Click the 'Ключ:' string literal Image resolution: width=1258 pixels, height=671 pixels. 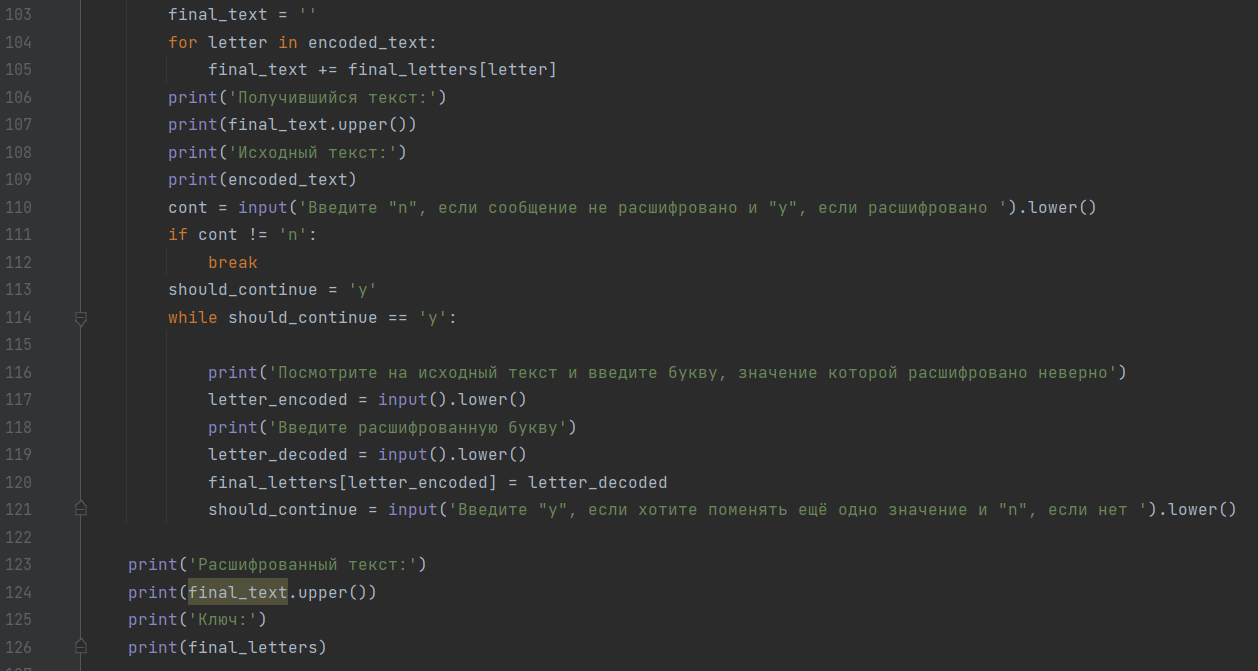click(222, 619)
